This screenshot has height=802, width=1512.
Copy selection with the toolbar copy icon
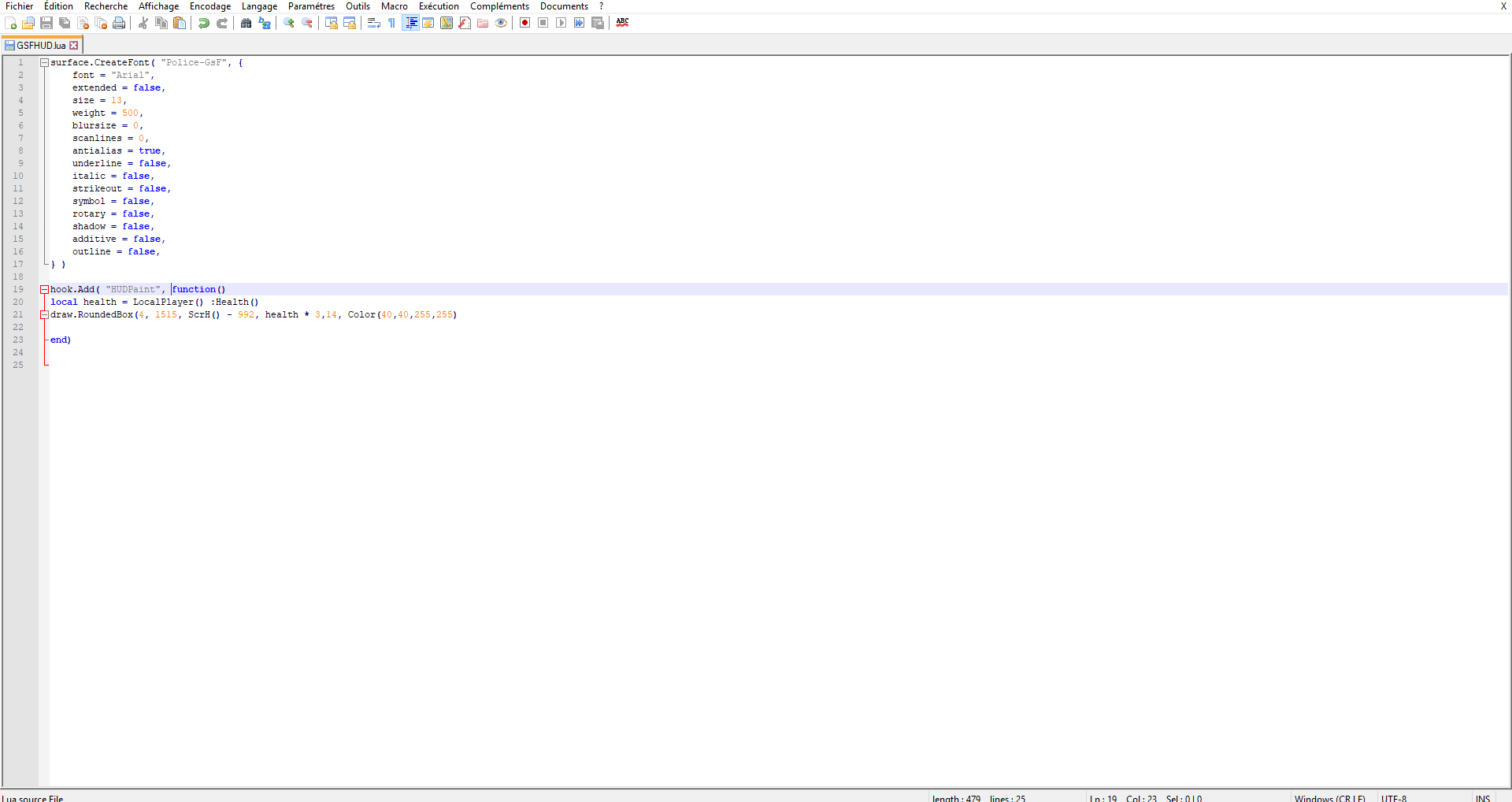pyautogui.click(x=161, y=23)
